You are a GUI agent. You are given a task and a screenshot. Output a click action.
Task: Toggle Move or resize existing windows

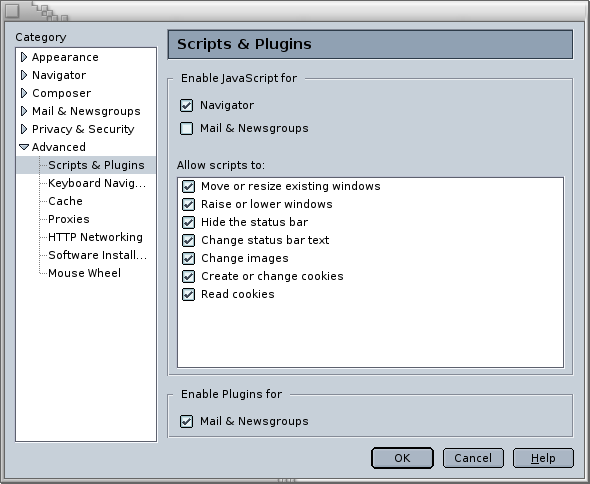(x=188, y=186)
